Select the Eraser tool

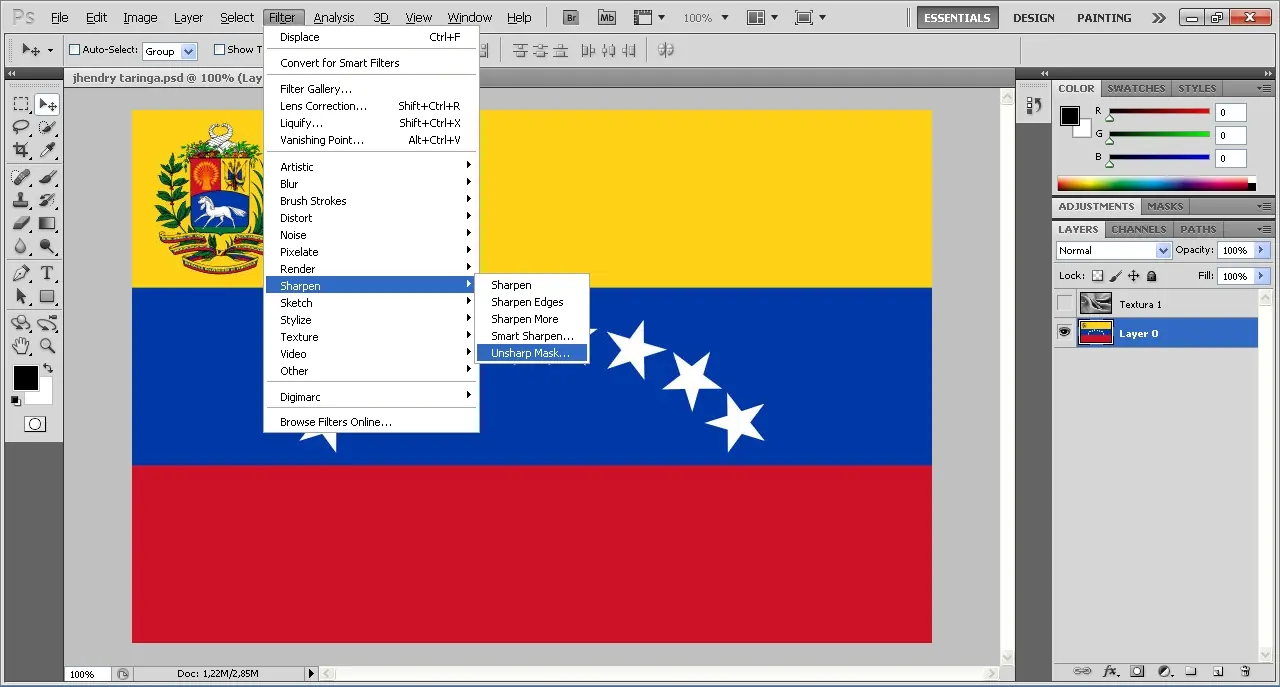(21, 223)
